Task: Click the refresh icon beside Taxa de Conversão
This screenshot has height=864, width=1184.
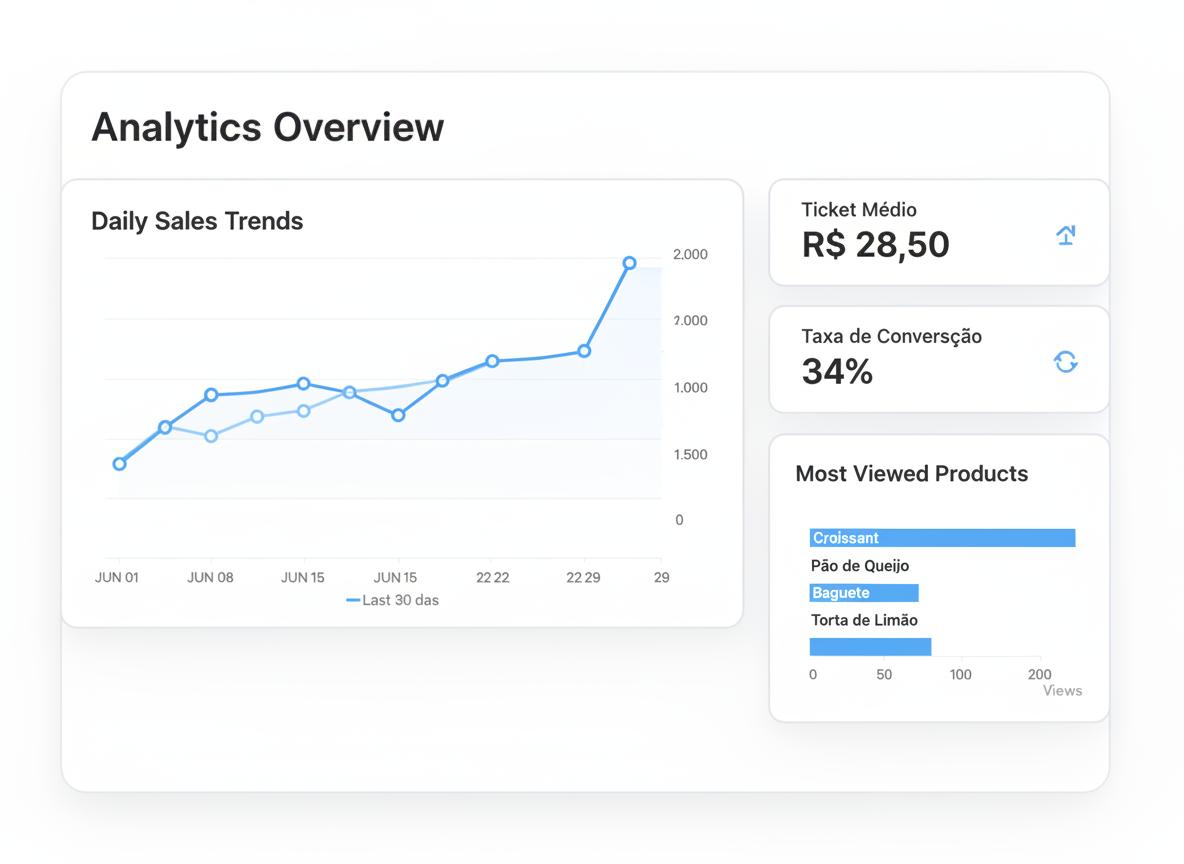Action: pos(1065,362)
